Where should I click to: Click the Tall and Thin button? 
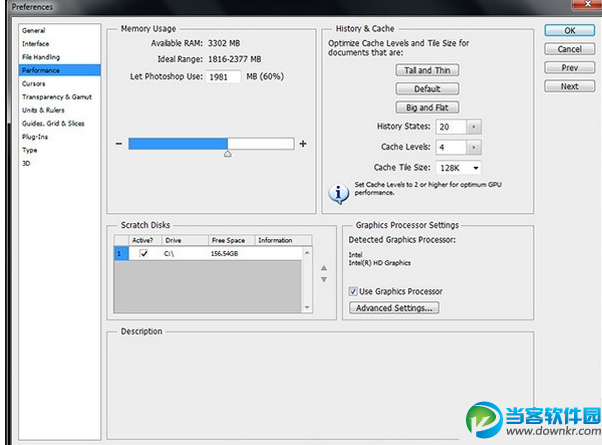tap(427, 70)
